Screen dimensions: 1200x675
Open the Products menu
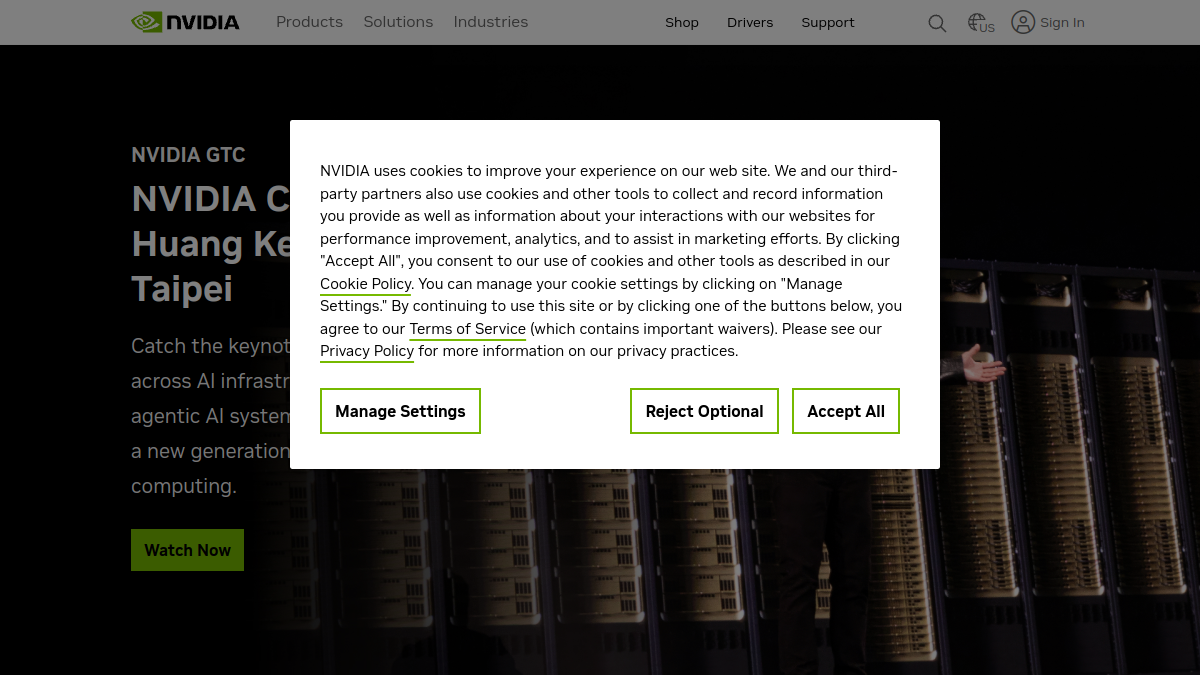click(x=309, y=22)
